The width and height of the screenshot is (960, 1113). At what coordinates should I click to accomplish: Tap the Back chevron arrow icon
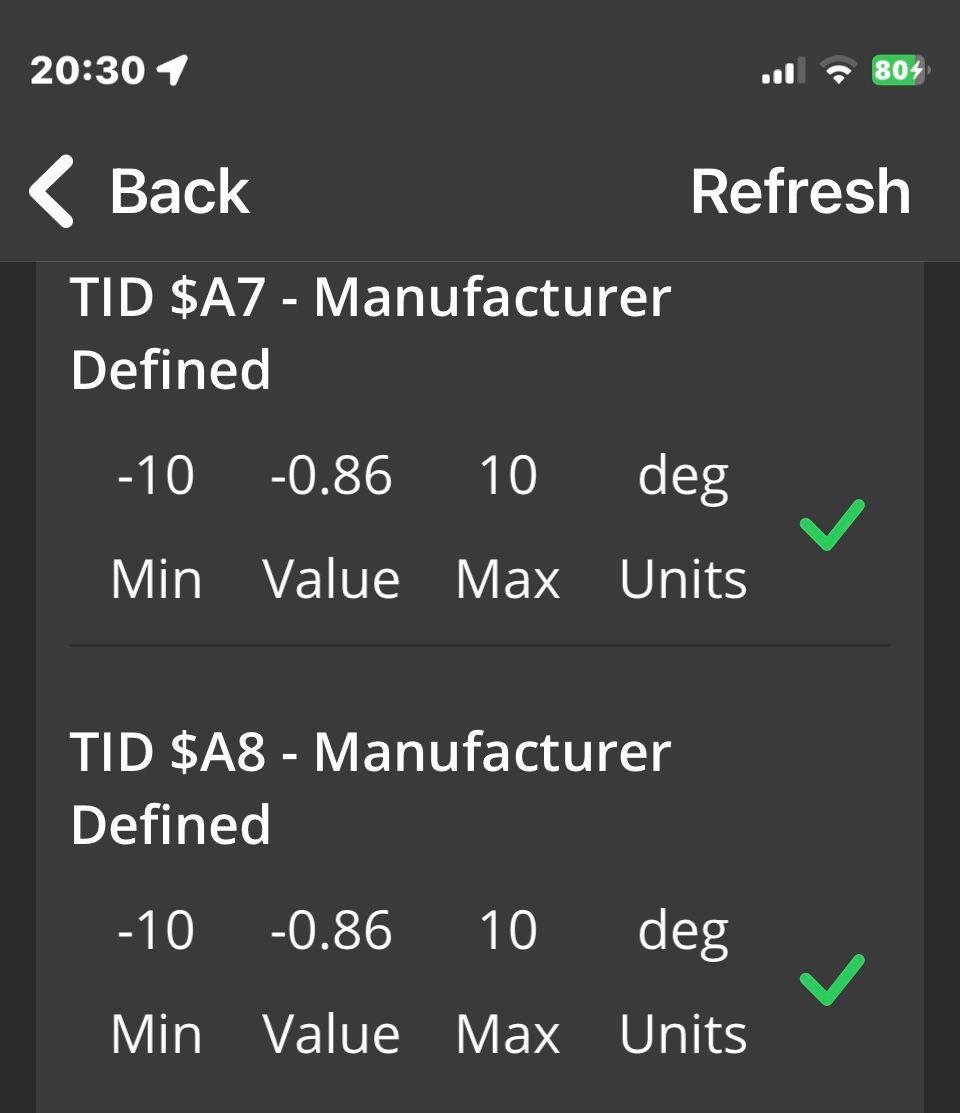(52, 191)
